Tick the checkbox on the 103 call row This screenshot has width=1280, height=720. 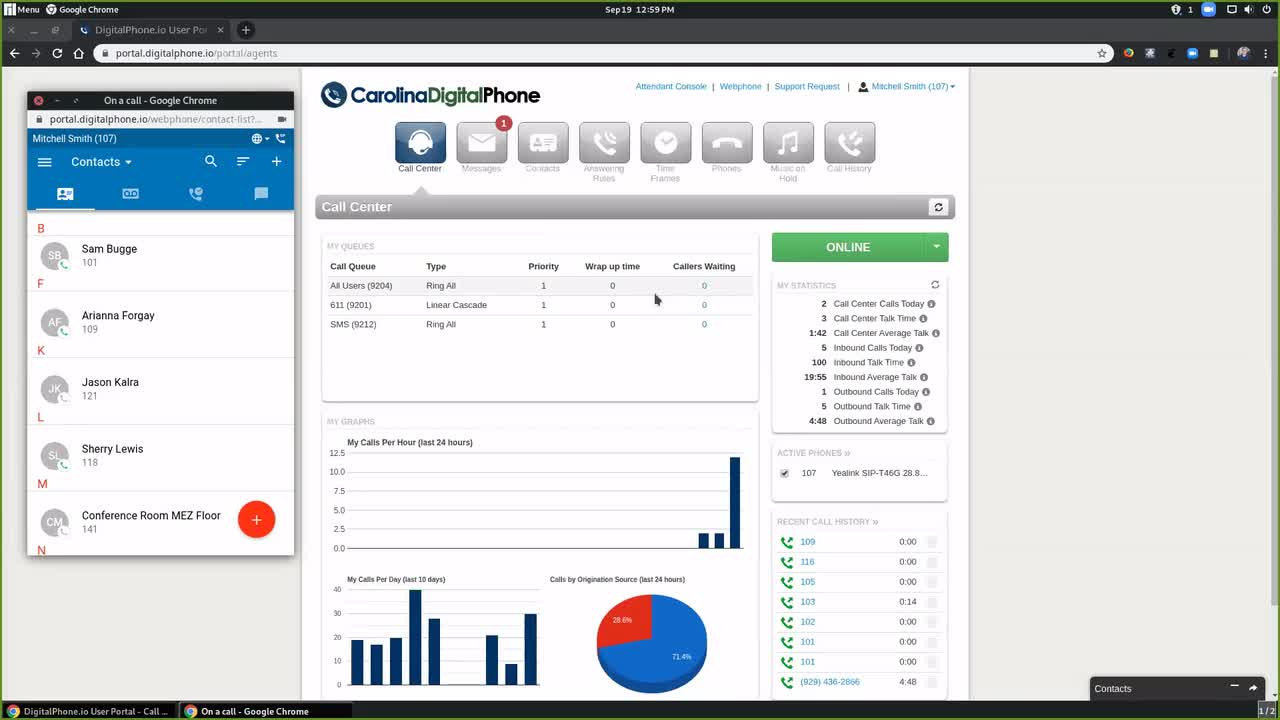932,602
